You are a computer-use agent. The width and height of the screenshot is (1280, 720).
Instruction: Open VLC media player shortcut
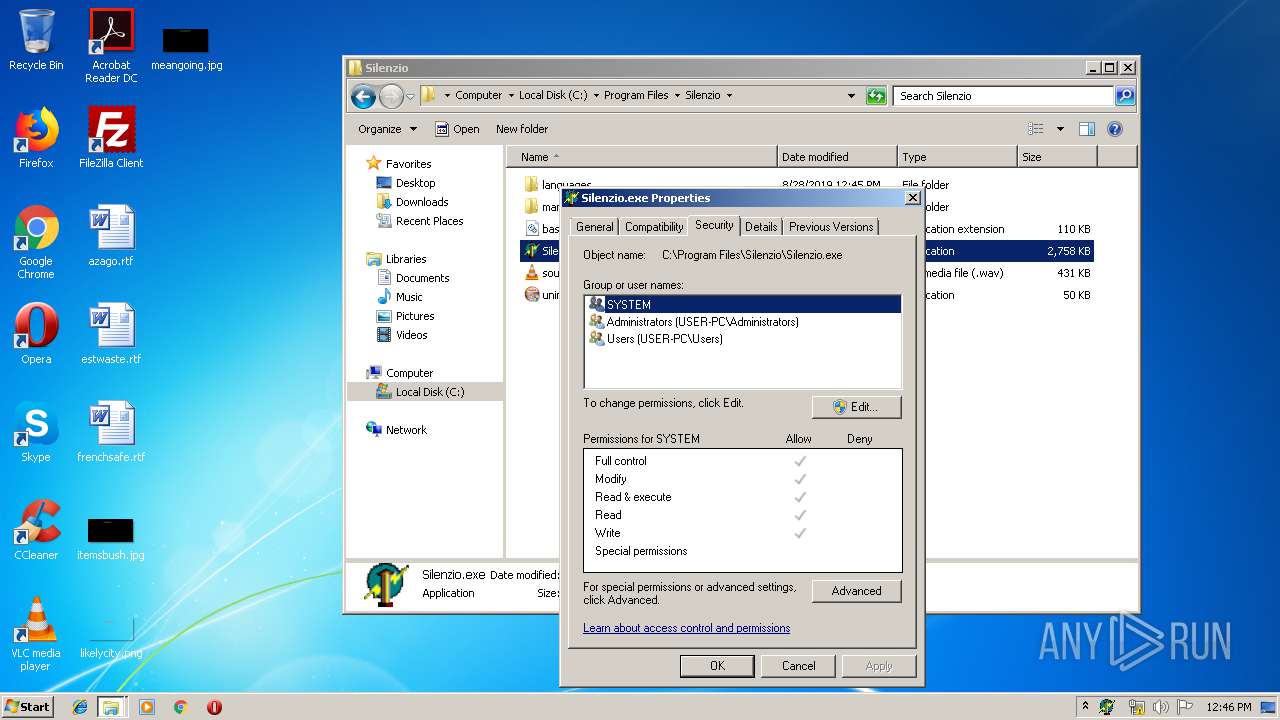click(36, 634)
